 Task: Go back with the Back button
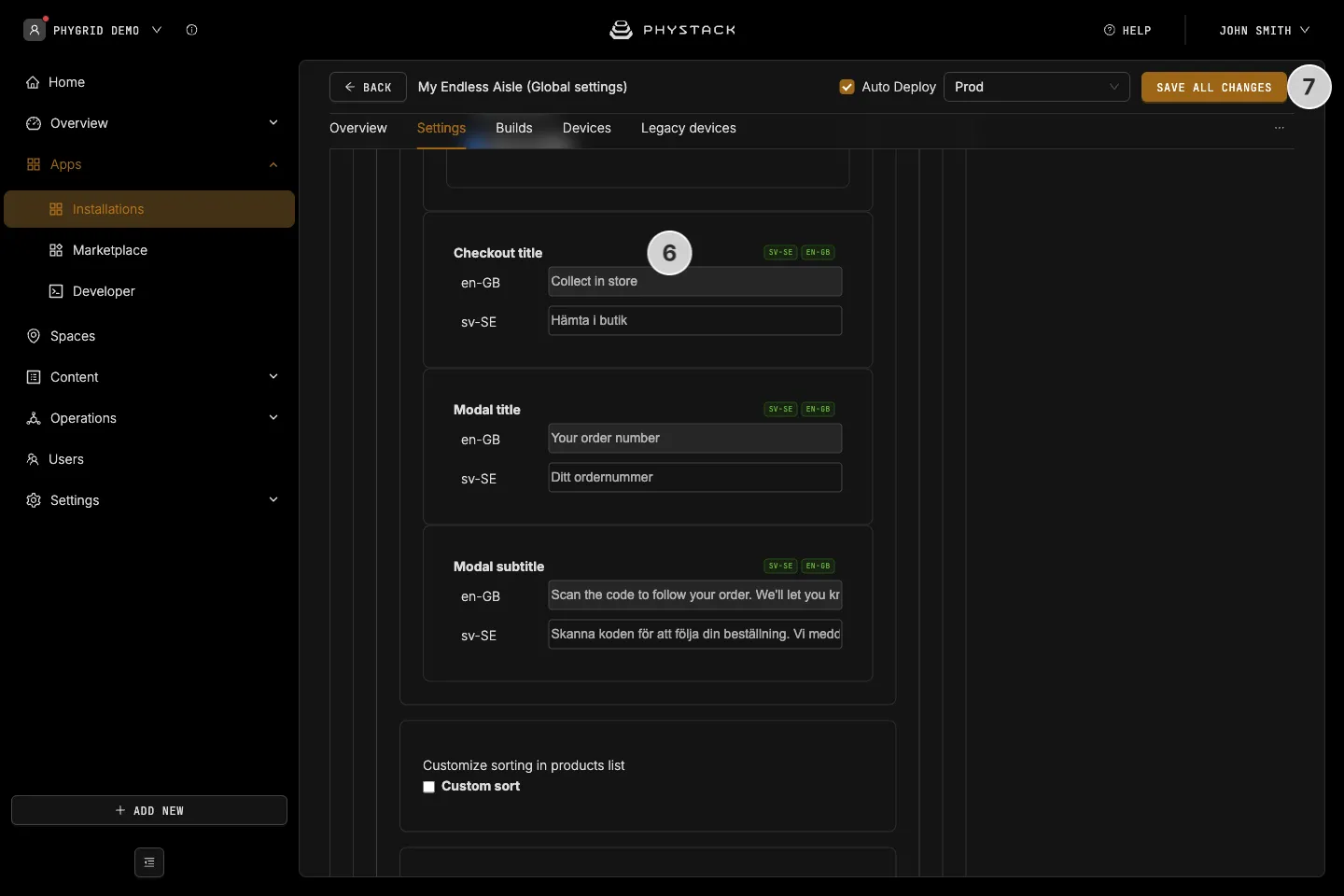pyautogui.click(x=368, y=87)
